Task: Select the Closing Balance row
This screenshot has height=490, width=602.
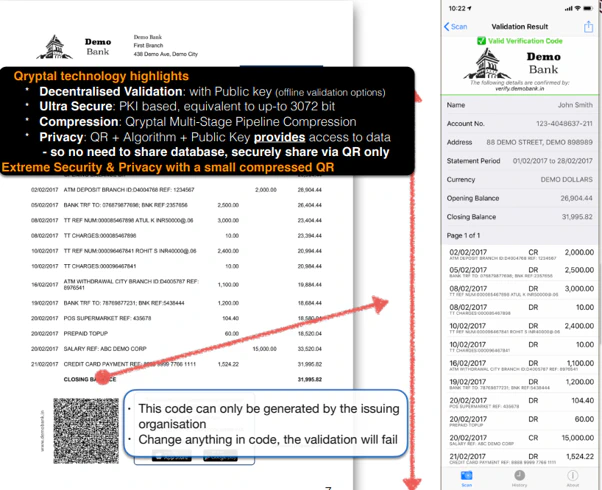Action: pyautogui.click(x=519, y=216)
